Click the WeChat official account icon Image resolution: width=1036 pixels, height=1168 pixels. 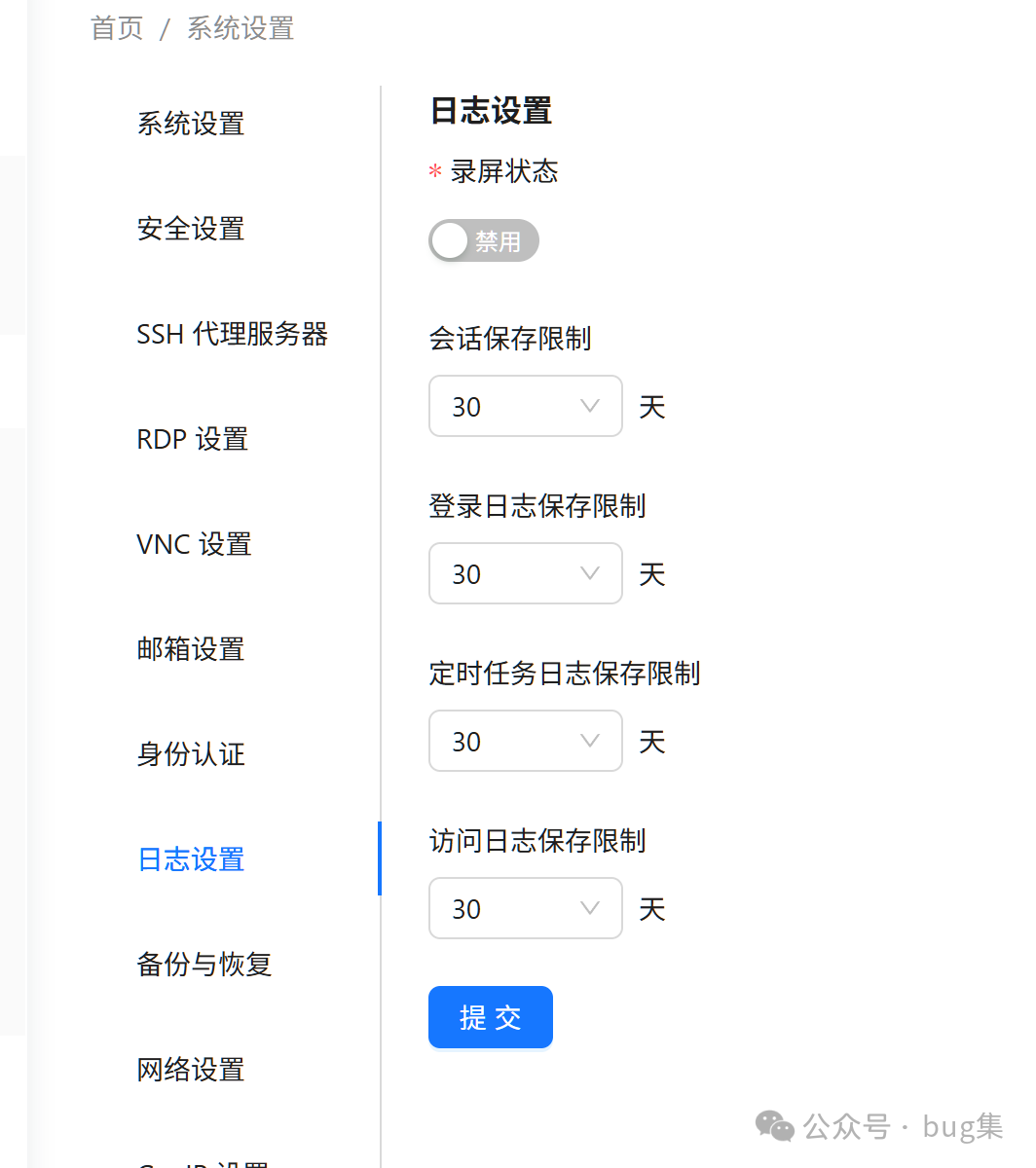(772, 1126)
